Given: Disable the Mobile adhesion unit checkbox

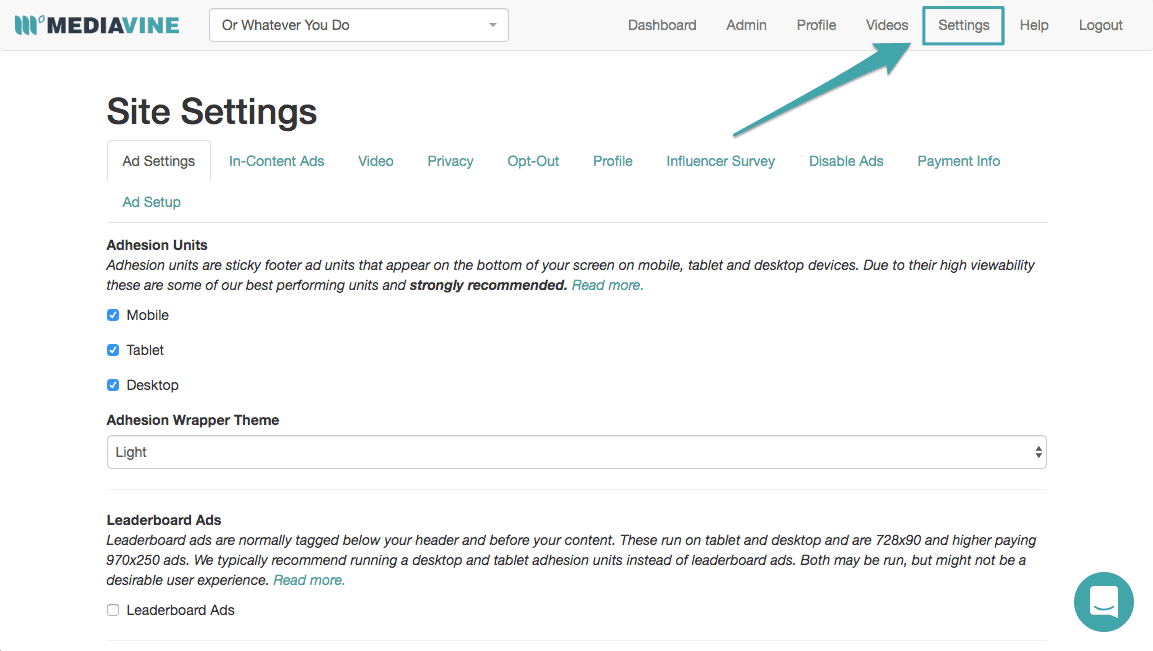Looking at the screenshot, I should point(112,314).
